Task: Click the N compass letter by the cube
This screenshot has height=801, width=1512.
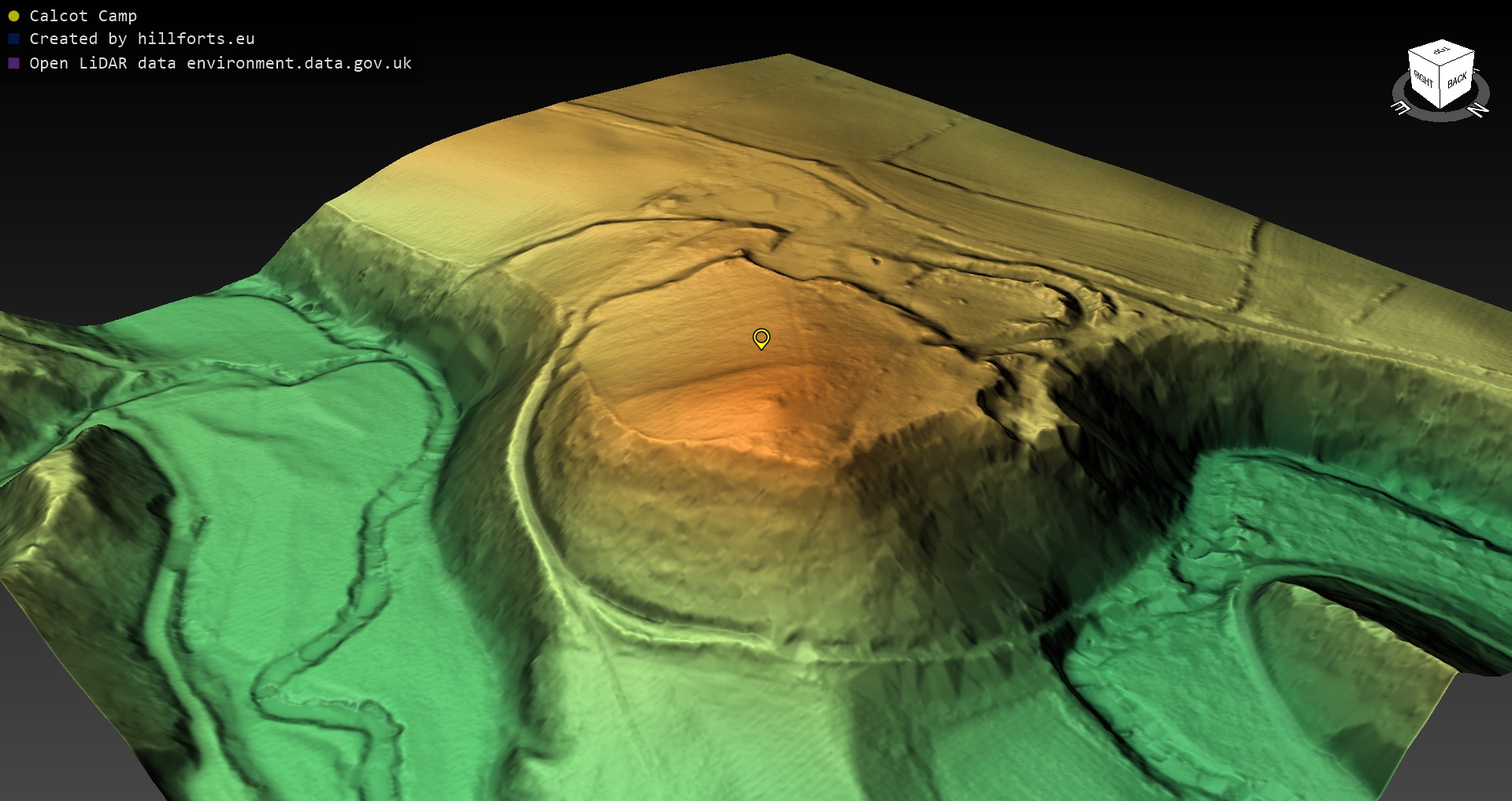Action: 1478,110
